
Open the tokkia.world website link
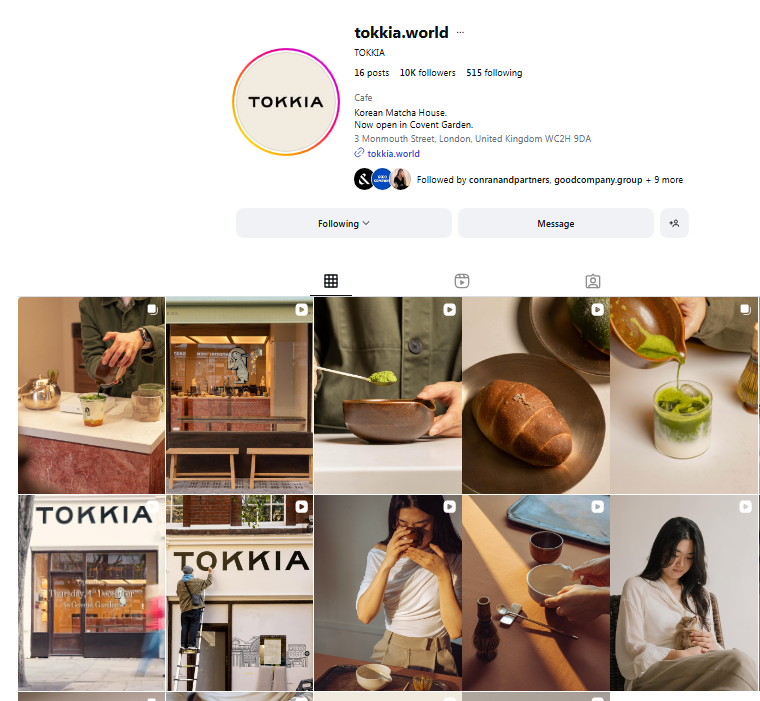[x=393, y=154]
